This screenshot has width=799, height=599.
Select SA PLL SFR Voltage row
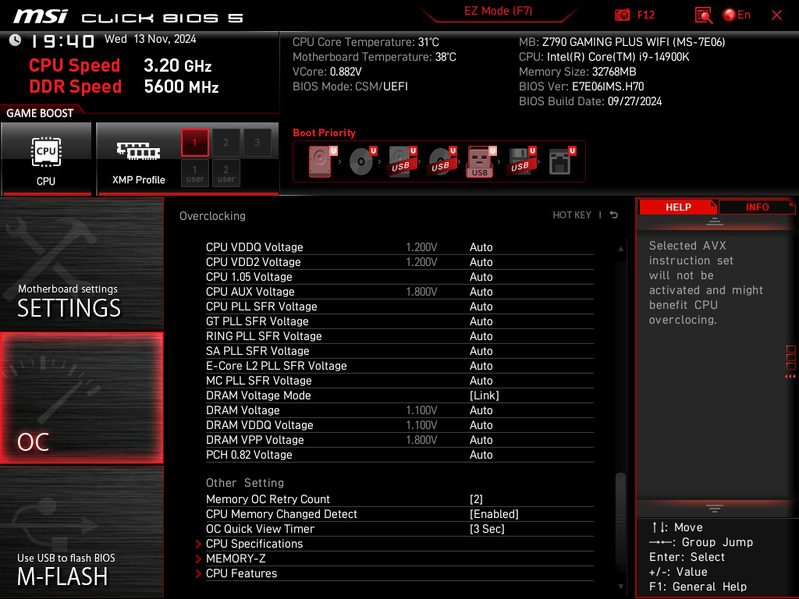coord(400,350)
